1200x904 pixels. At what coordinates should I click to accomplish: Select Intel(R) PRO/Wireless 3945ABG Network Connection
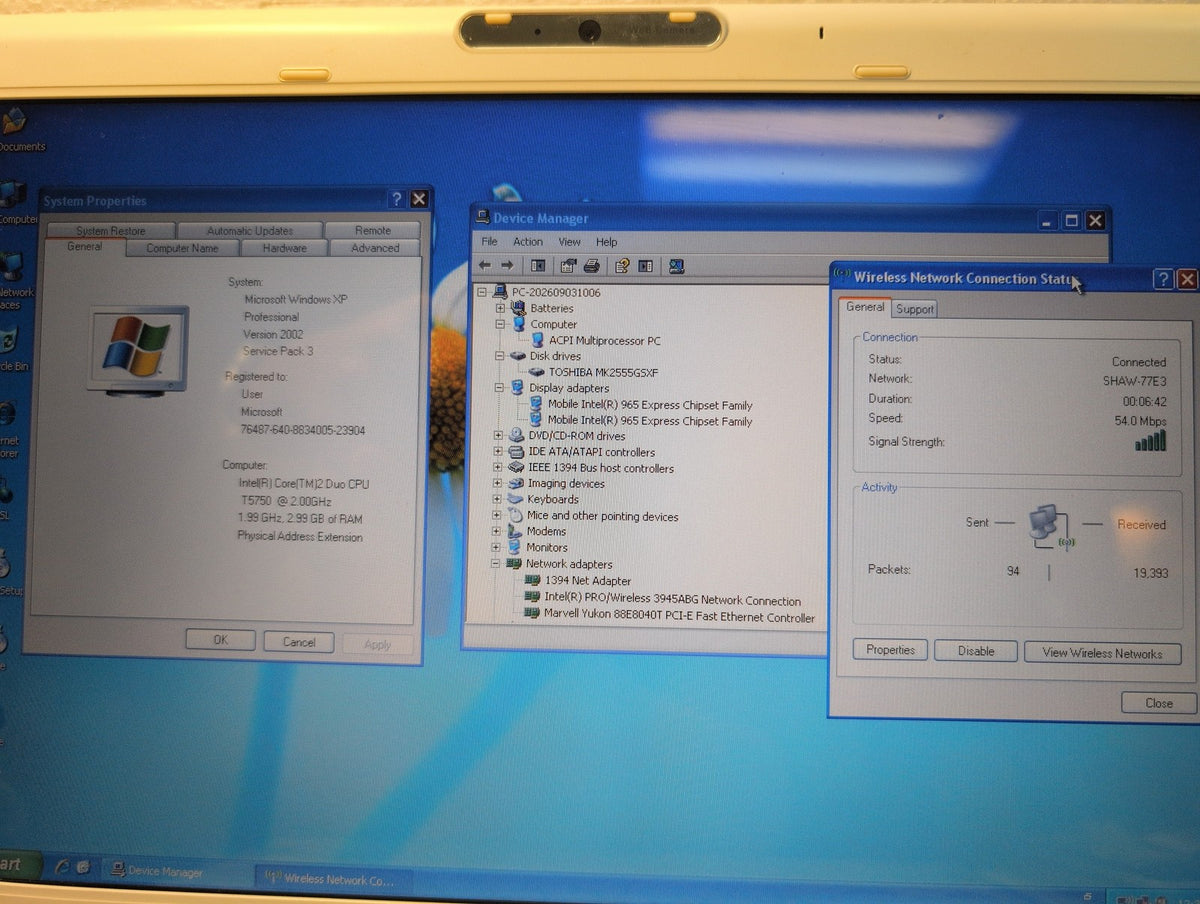click(672, 600)
